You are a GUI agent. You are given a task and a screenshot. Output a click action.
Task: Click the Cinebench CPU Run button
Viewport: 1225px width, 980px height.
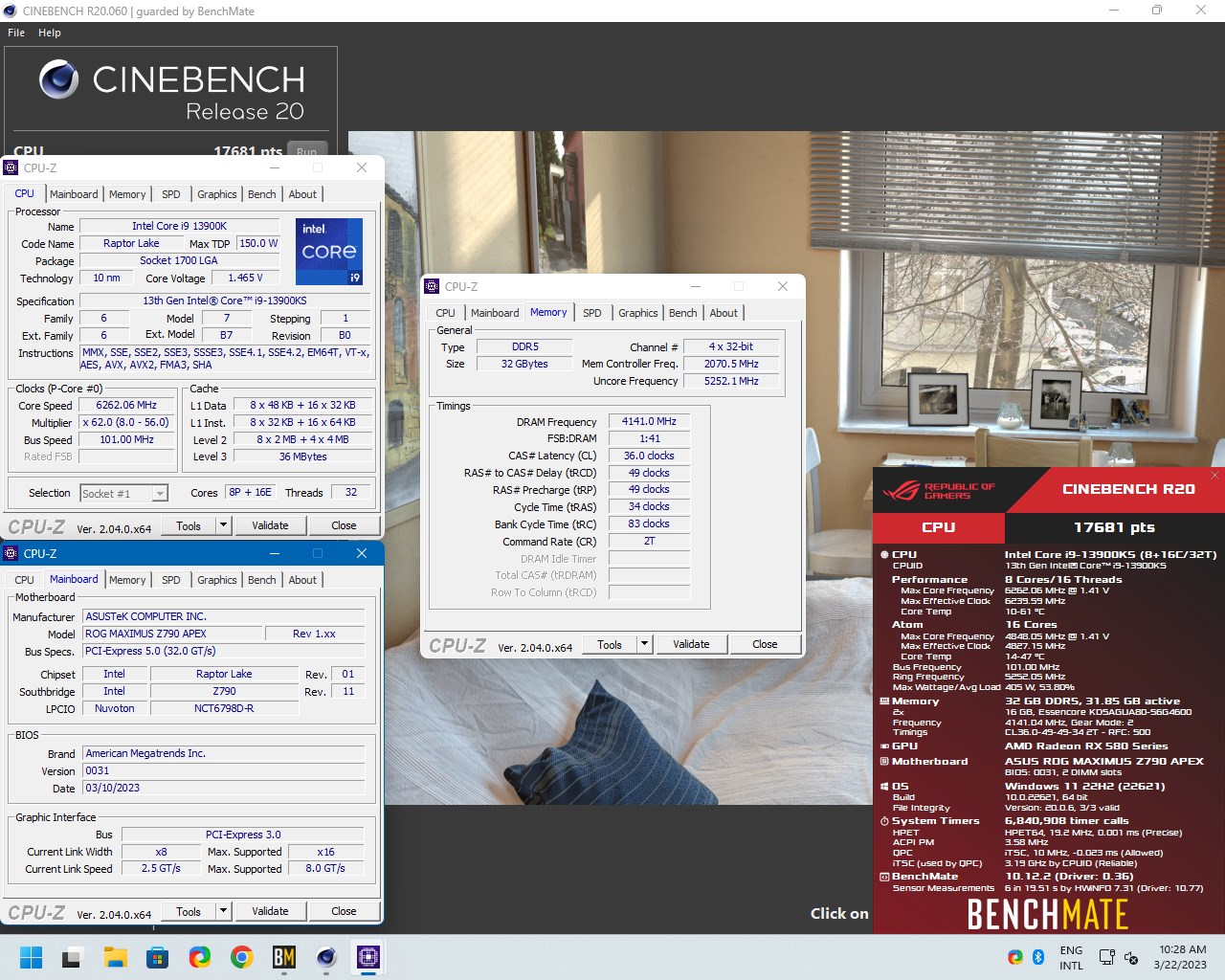click(306, 151)
